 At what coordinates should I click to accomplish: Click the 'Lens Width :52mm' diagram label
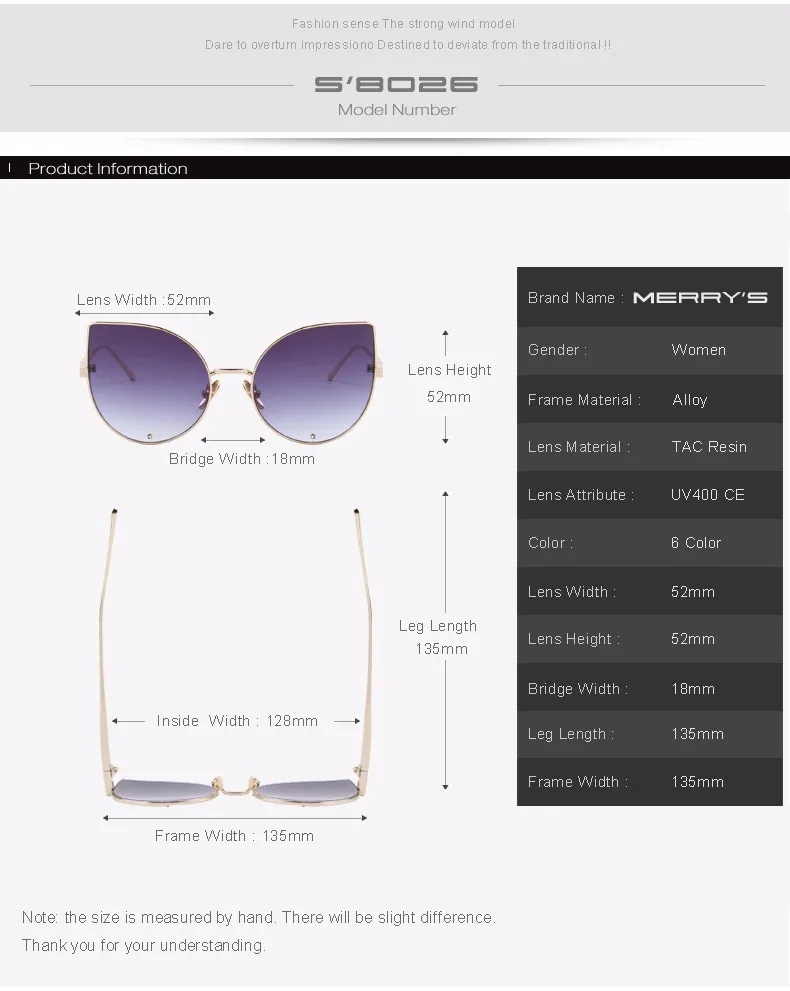[x=144, y=300]
